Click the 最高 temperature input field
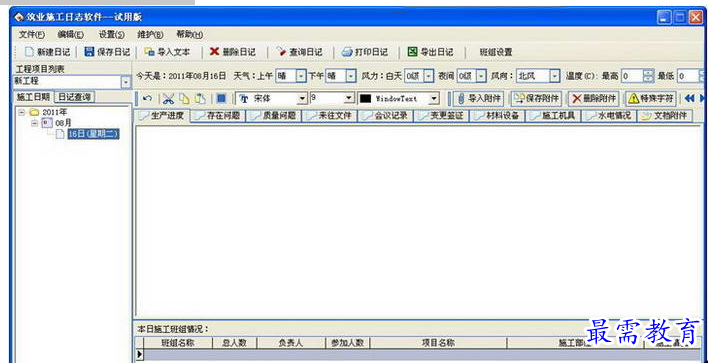The image size is (708, 363). [632, 76]
